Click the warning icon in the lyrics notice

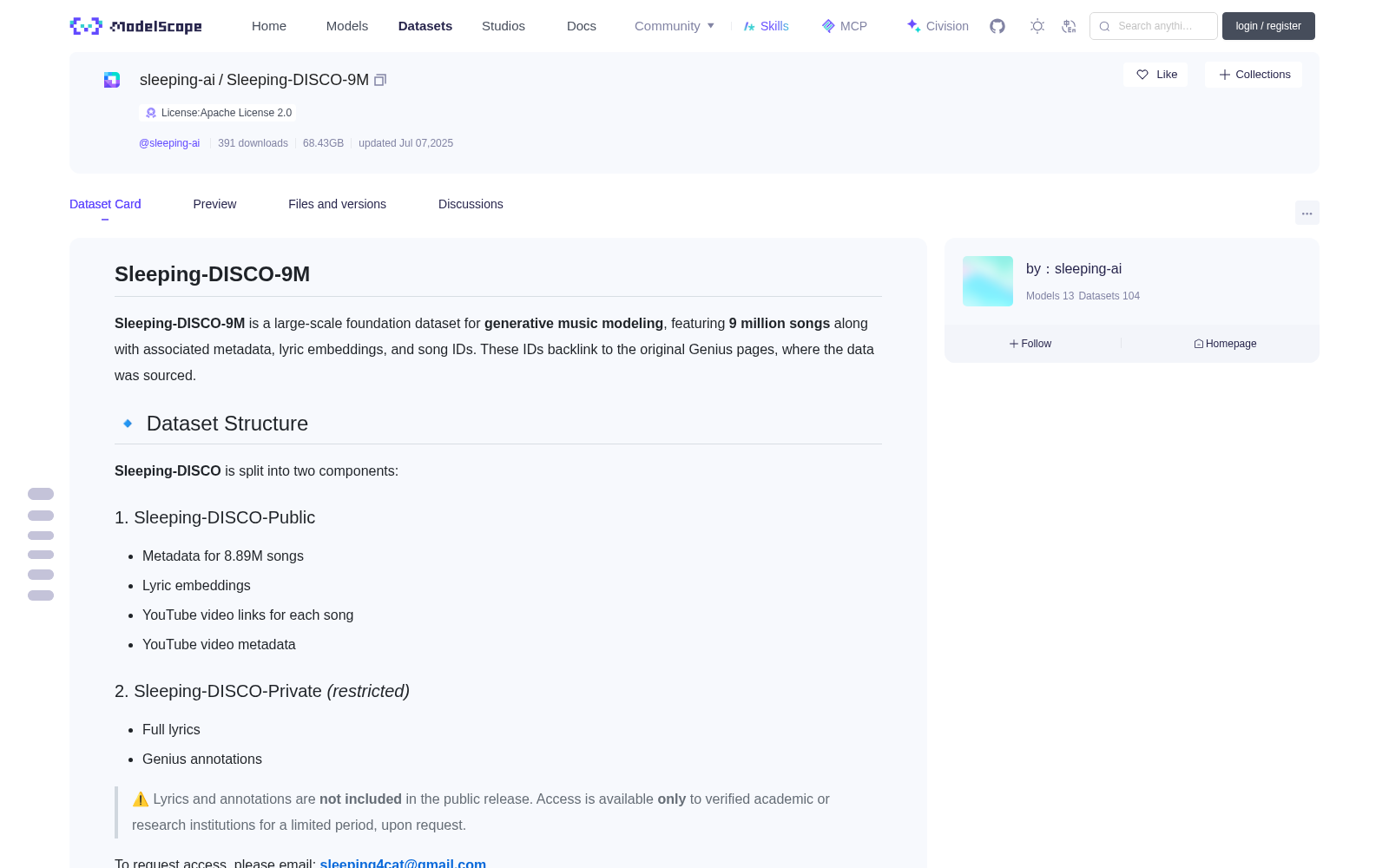coord(141,799)
